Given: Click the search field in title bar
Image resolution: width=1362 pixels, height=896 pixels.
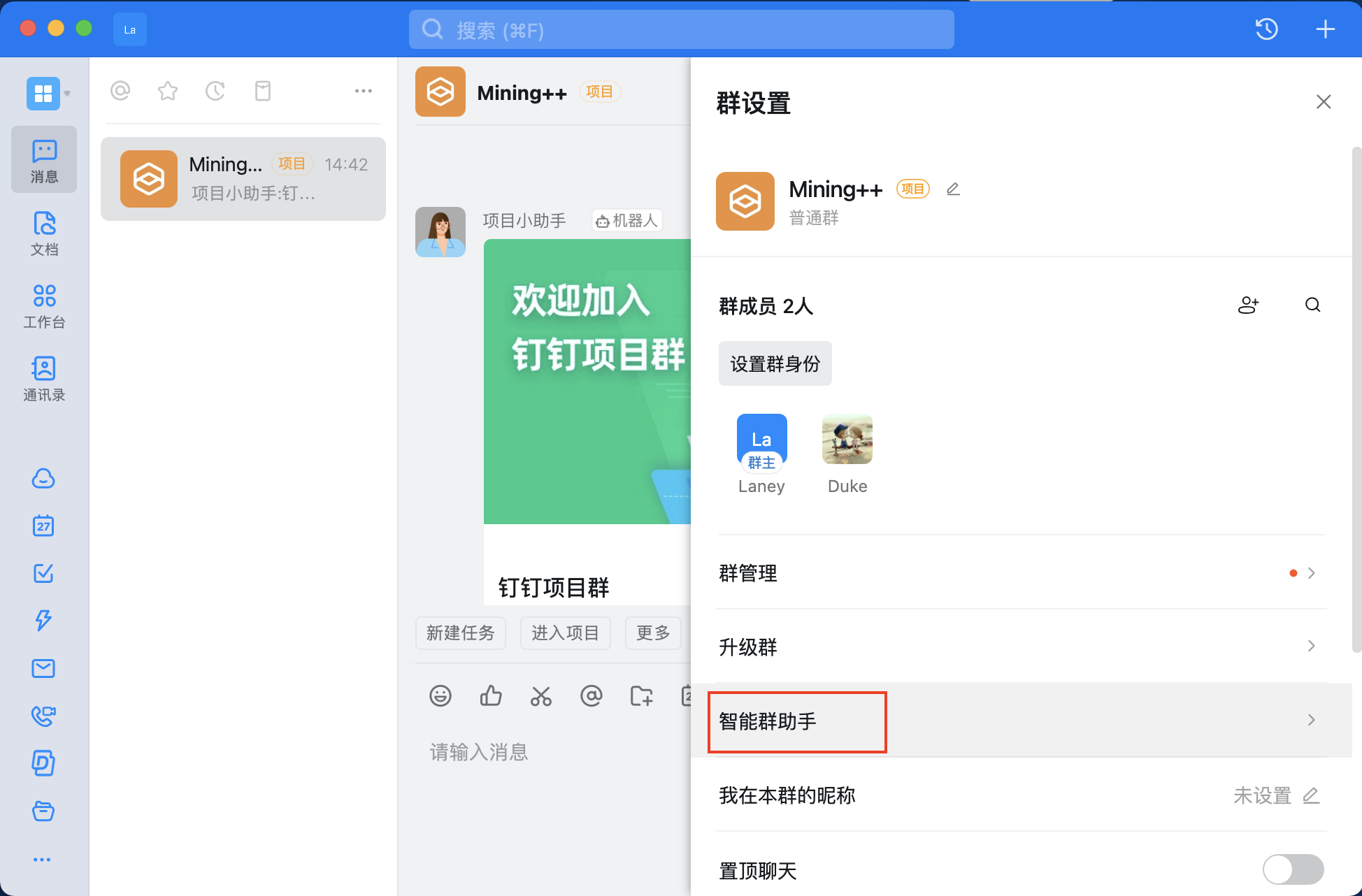Looking at the screenshot, I should pyautogui.click(x=682, y=29).
